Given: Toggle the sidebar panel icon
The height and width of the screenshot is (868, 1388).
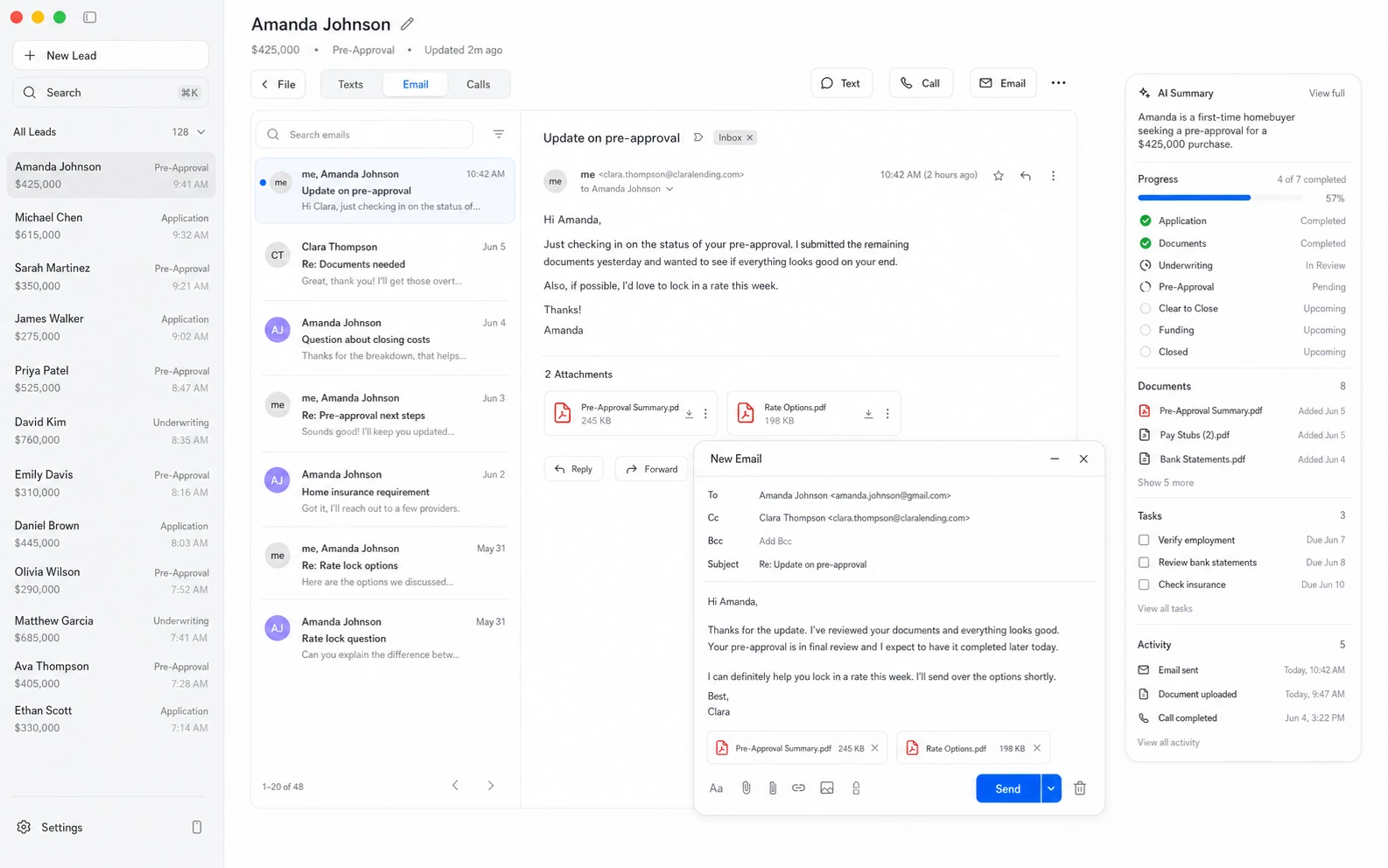Looking at the screenshot, I should click(x=89, y=17).
